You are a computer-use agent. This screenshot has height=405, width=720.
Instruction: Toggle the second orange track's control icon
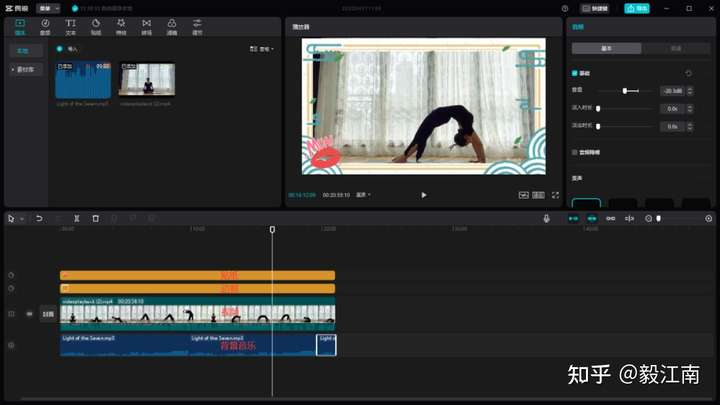pos(11,288)
